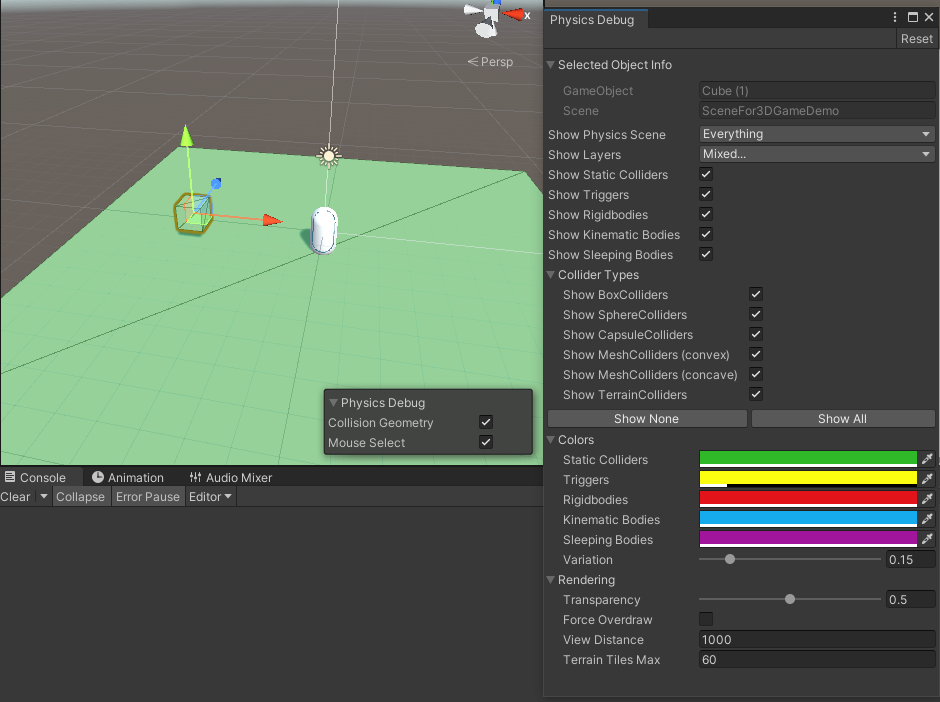The height and width of the screenshot is (702, 940).
Task: Open Triggers yellow color swatch
Action: [808, 479]
